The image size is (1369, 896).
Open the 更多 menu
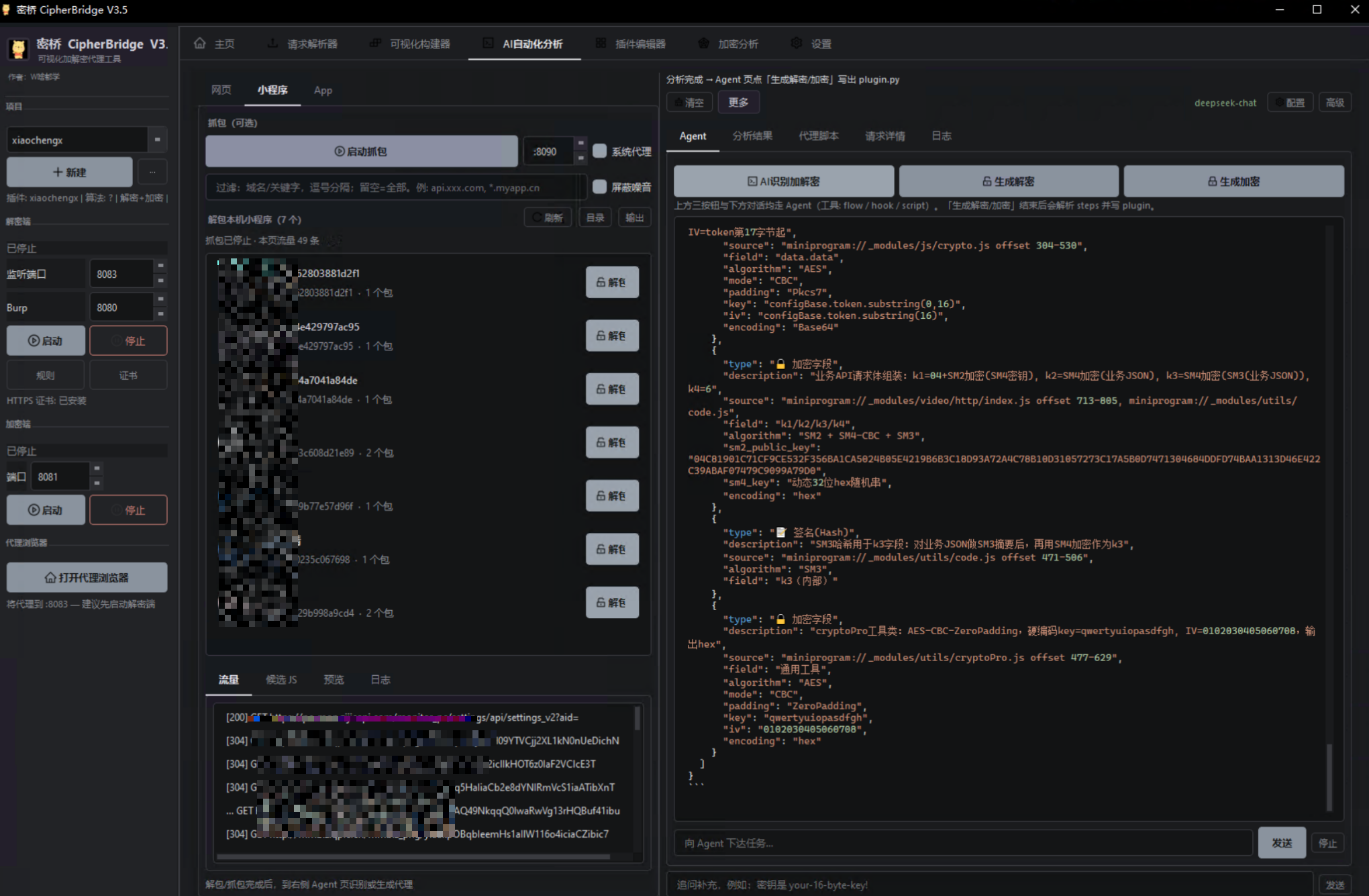pos(738,102)
